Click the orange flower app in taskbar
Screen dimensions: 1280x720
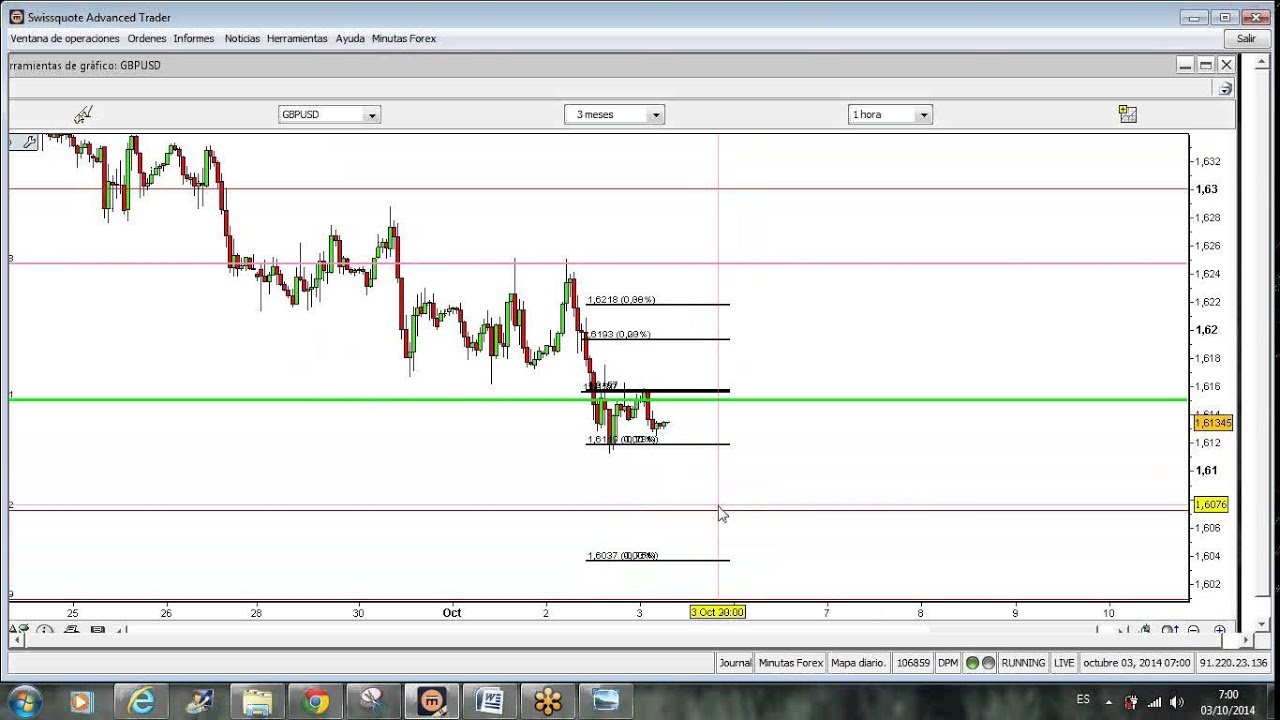tap(548, 701)
